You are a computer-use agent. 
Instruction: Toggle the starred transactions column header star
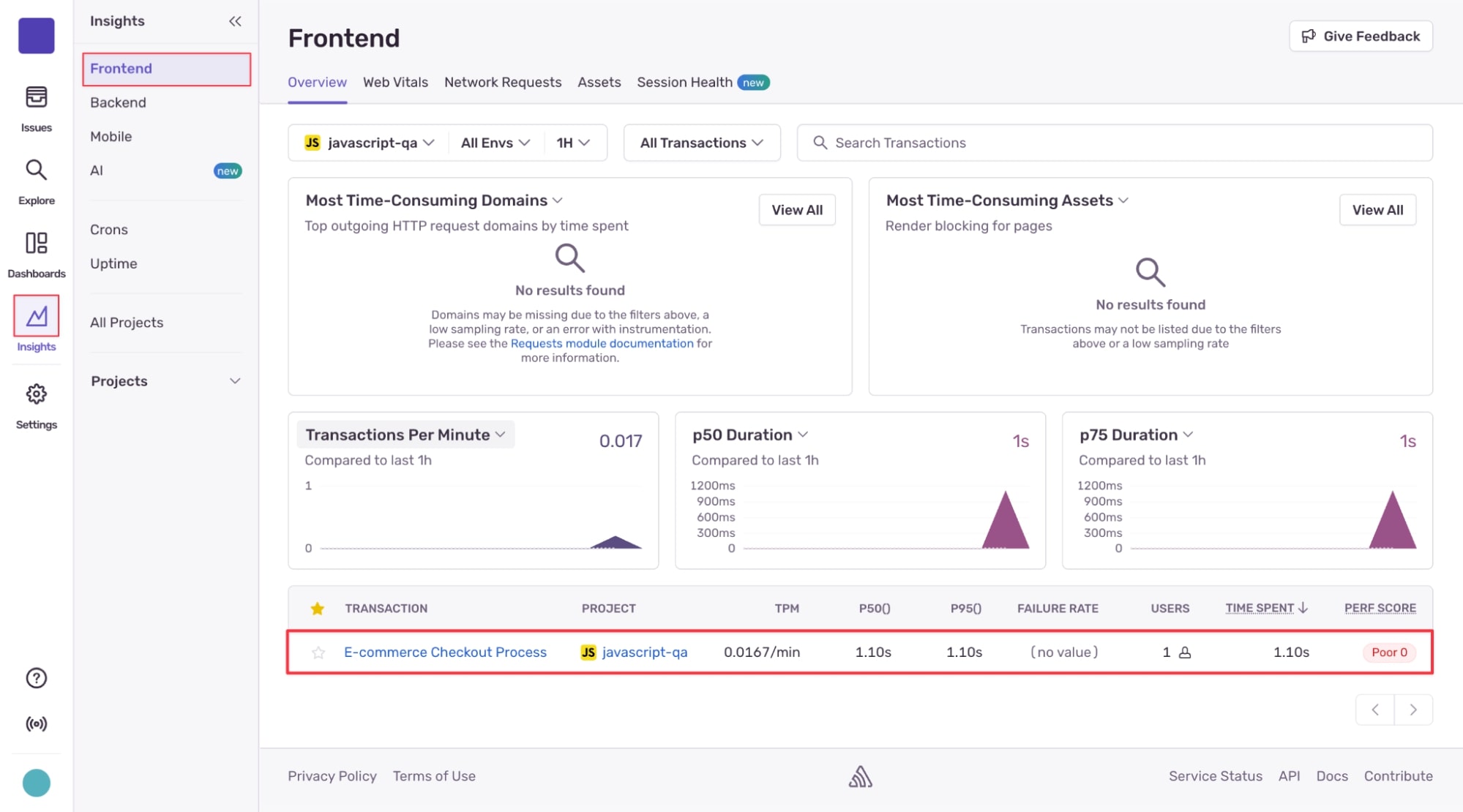coord(317,609)
